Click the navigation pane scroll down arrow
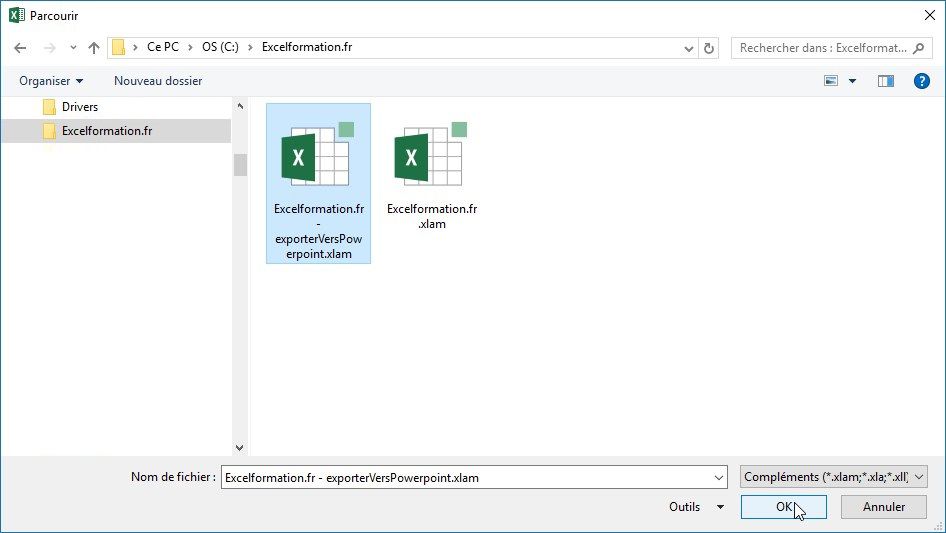This screenshot has width=946, height=533. (240, 447)
